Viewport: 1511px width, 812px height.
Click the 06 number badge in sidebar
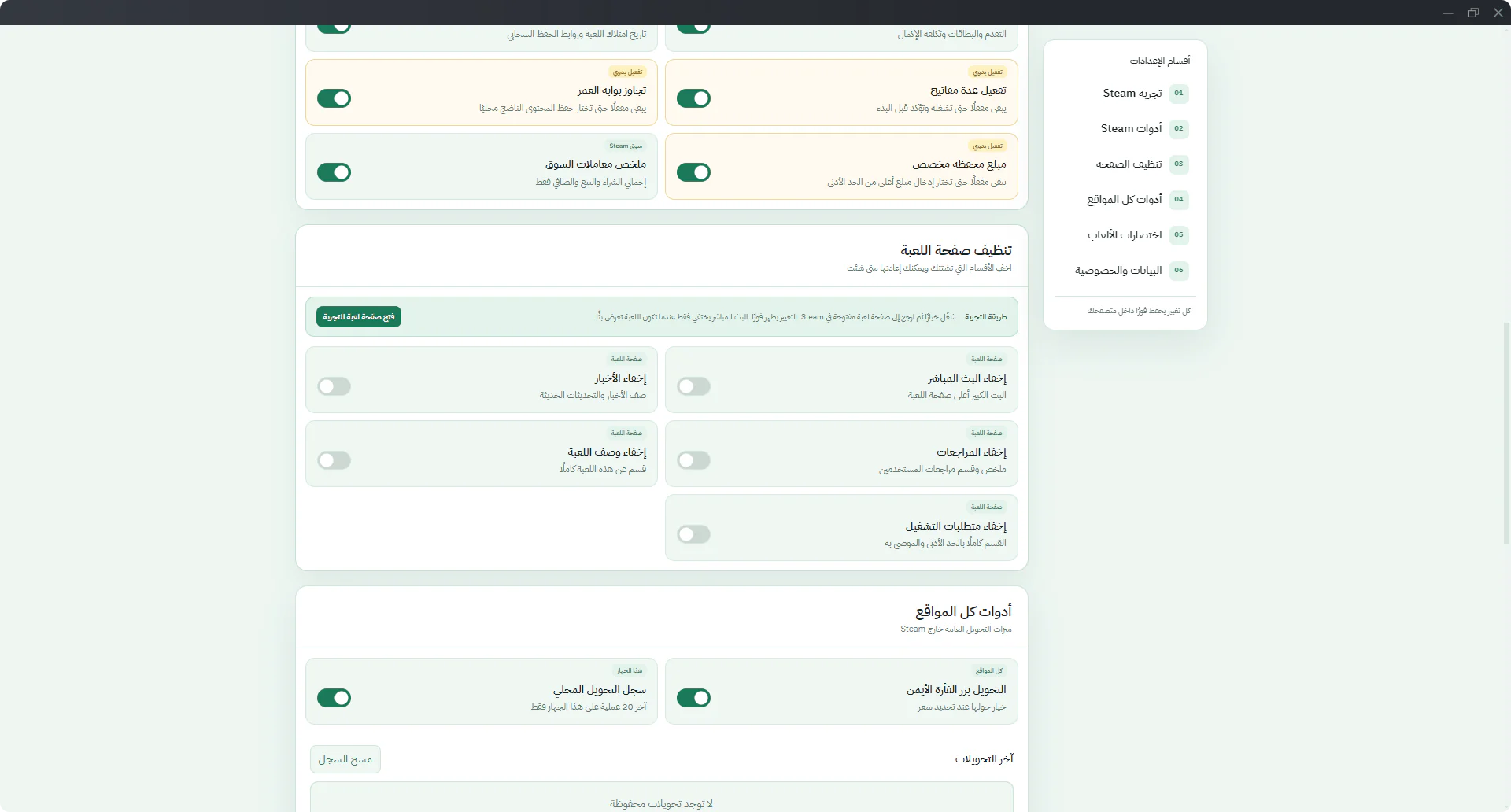(1178, 270)
